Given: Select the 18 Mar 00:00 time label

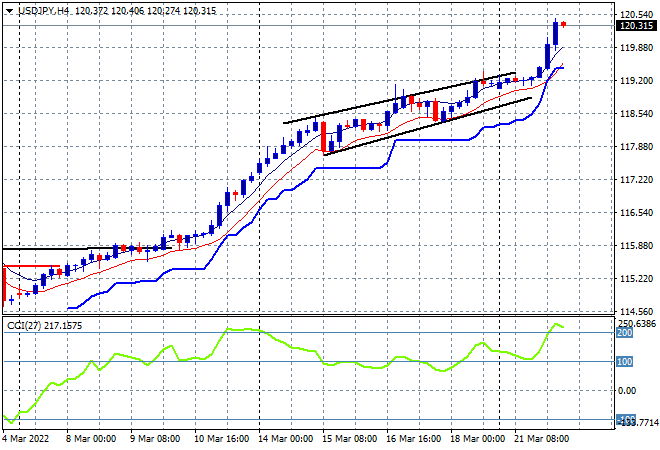Looking at the screenshot, I should click(477, 439).
